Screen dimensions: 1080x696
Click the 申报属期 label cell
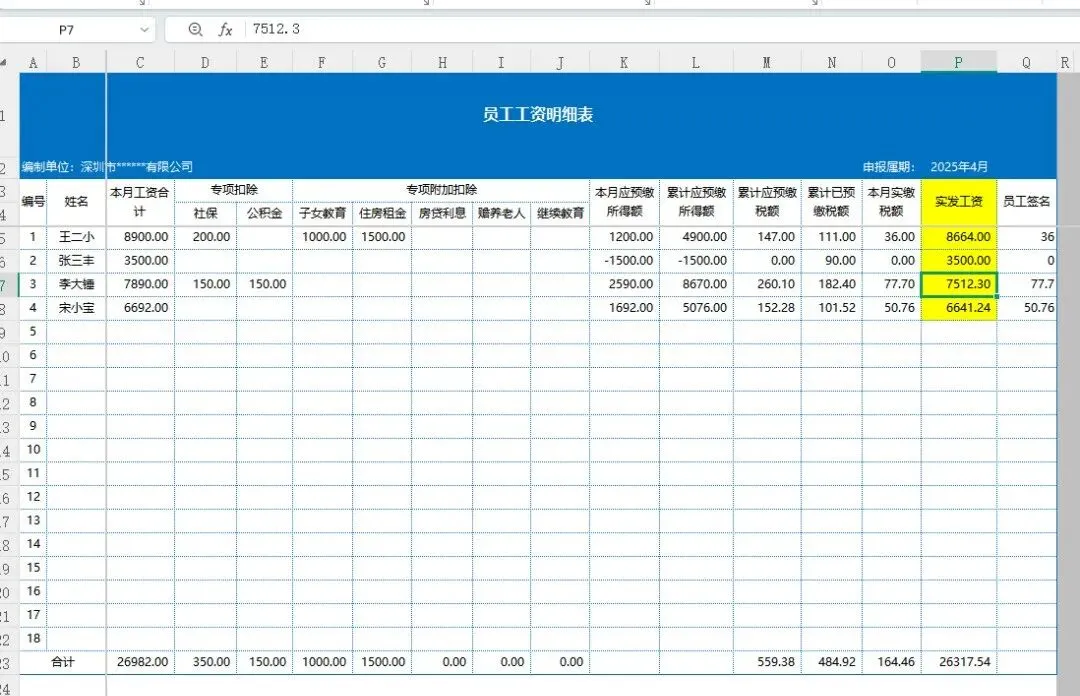click(x=889, y=167)
